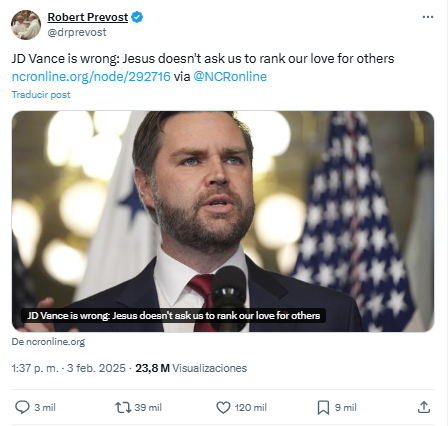Click Traducir post to translate
Screen dimensions: 448x426
click(41, 95)
